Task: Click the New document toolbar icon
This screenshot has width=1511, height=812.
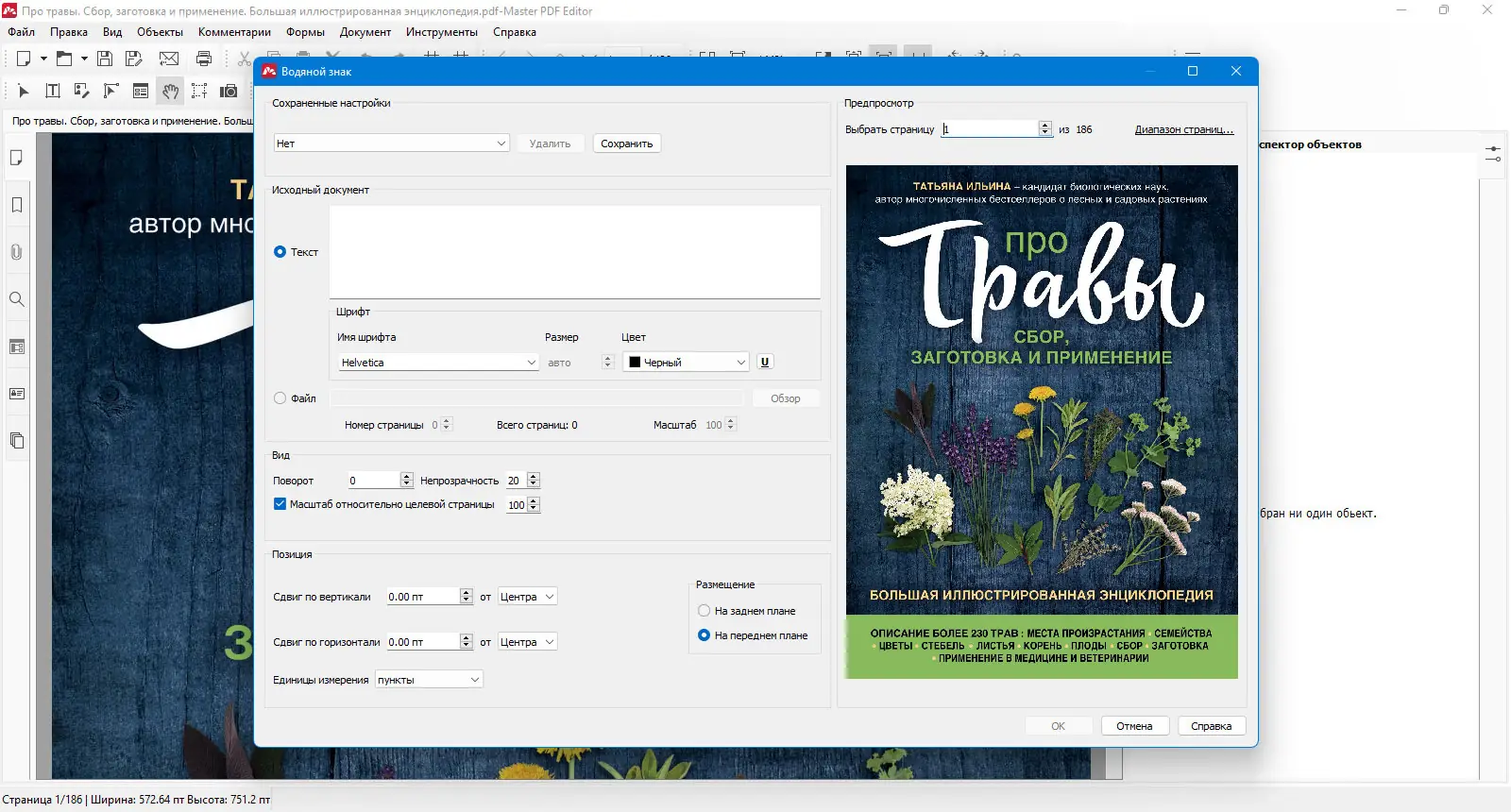Action: click(x=24, y=59)
